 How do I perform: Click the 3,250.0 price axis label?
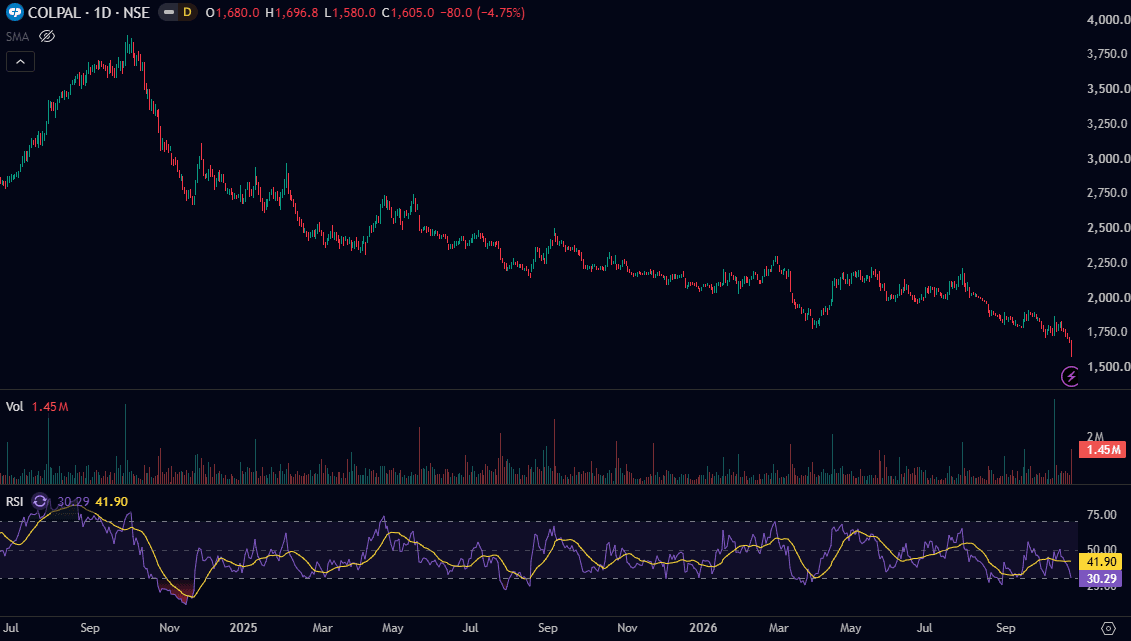point(1108,124)
